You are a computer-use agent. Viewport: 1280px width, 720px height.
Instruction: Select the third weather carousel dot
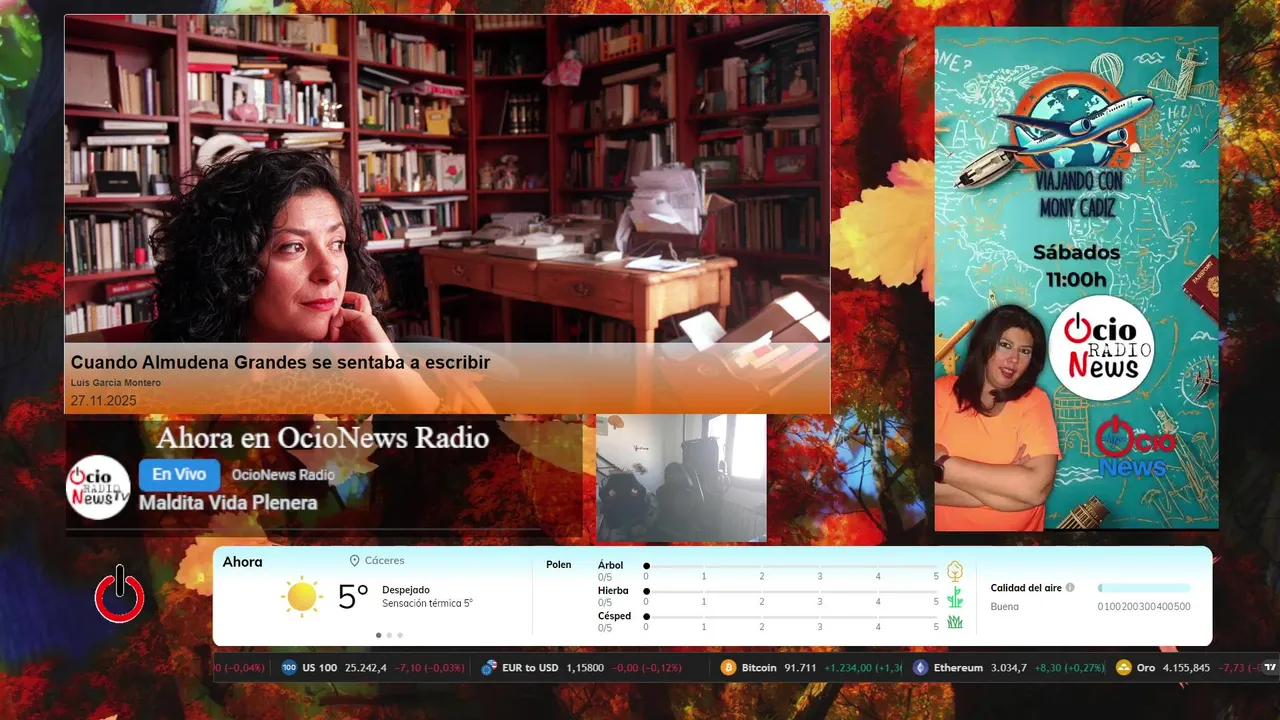pyautogui.click(x=400, y=635)
